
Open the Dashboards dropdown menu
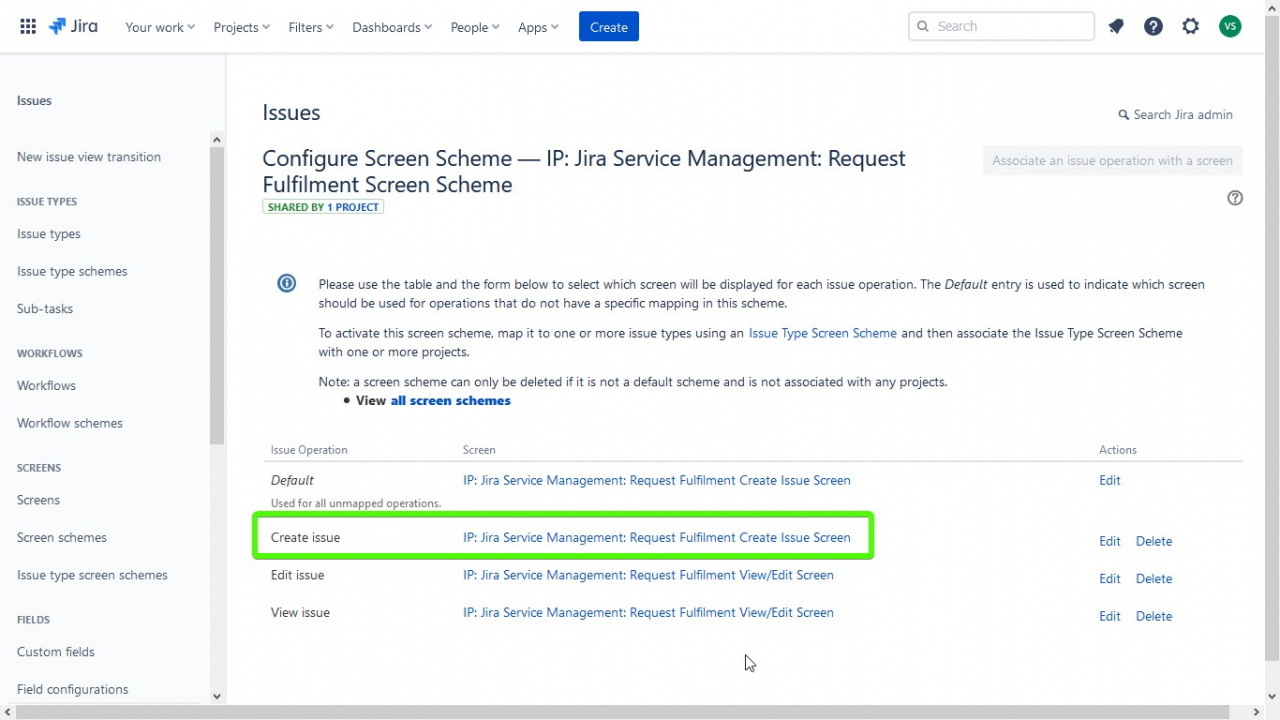pyautogui.click(x=392, y=27)
